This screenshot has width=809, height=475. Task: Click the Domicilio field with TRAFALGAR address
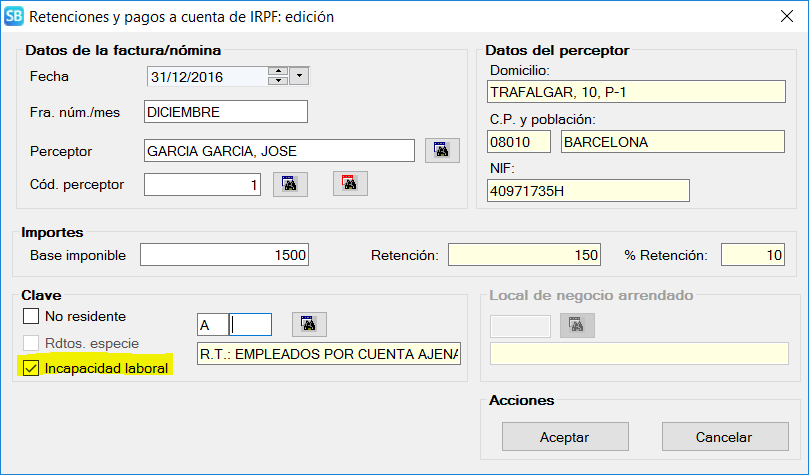pyautogui.click(x=636, y=92)
